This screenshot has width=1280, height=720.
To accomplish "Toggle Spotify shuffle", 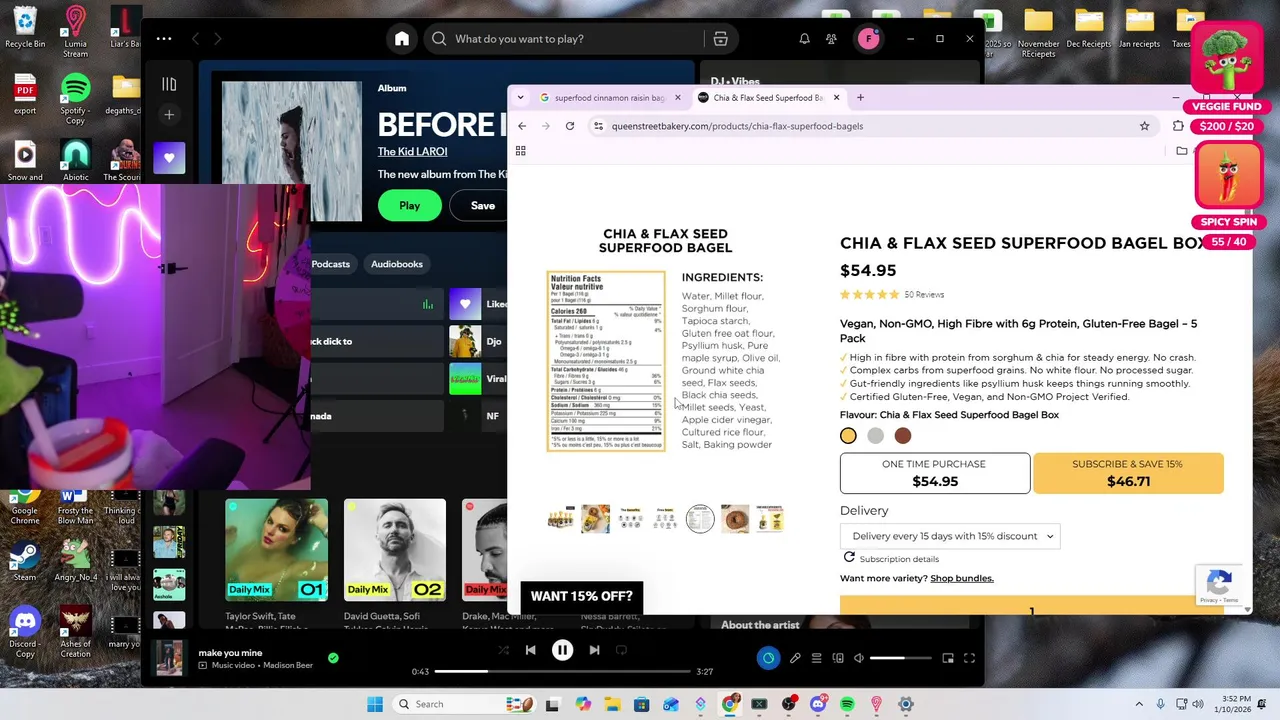I will 503,650.
